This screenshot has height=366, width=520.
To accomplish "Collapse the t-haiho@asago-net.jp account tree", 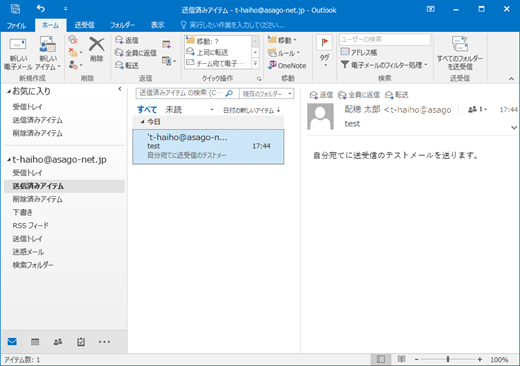I will pyautogui.click(x=9, y=160).
